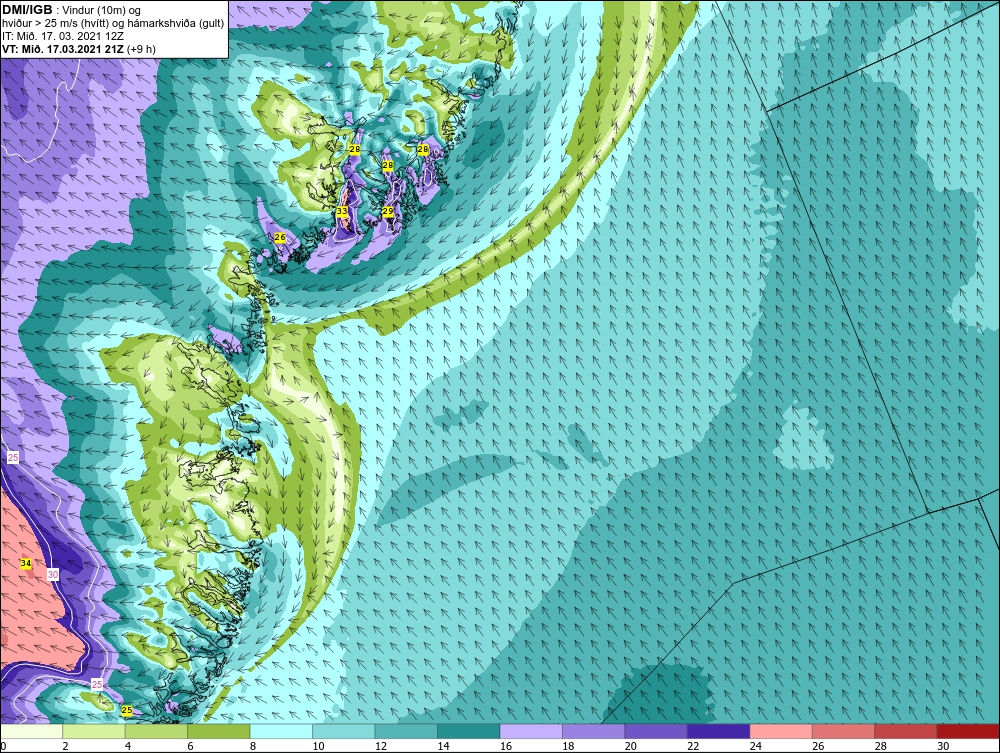Click the scale tick number "24"

pyautogui.click(x=756, y=746)
